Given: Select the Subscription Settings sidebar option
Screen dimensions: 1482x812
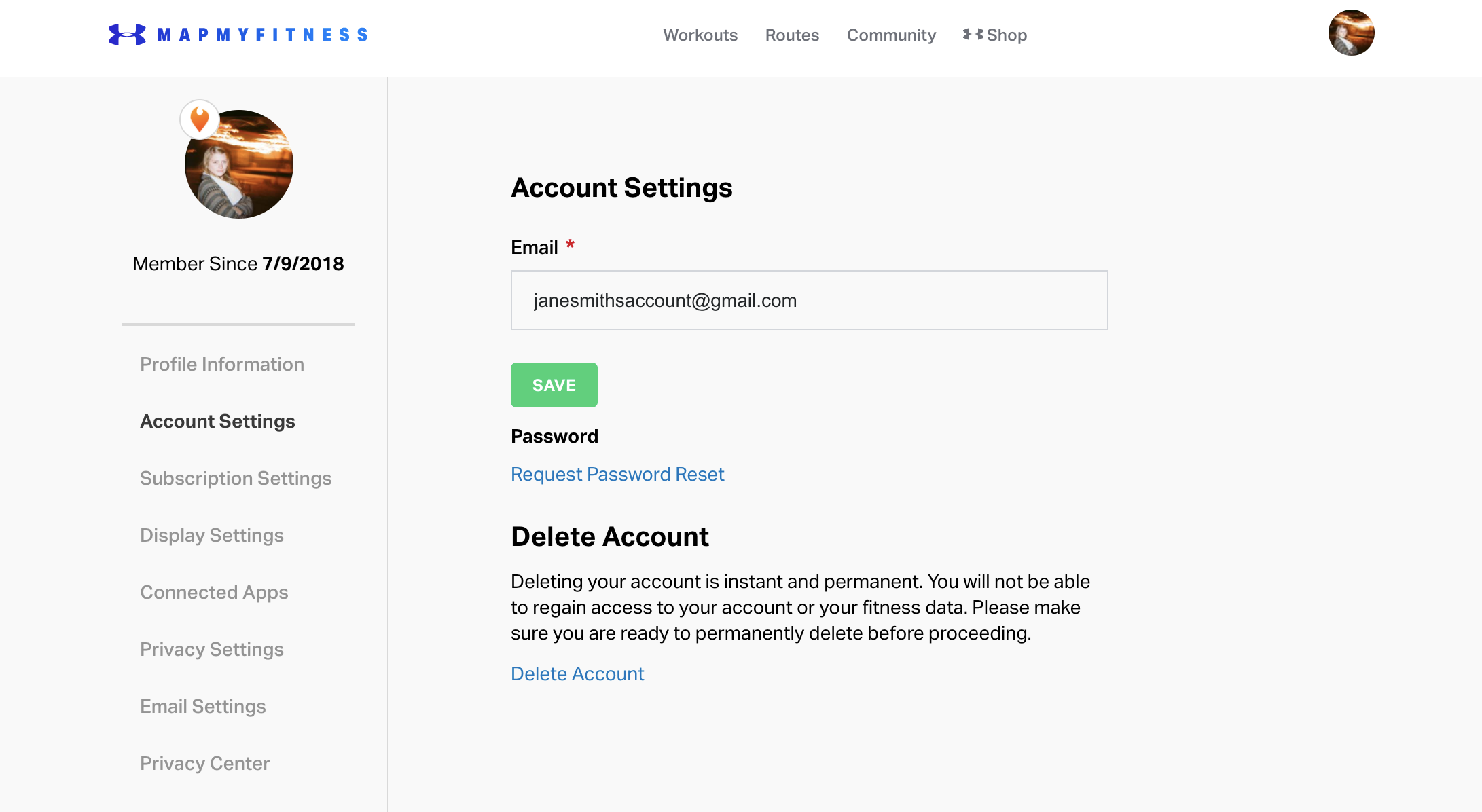Looking at the screenshot, I should 236,477.
